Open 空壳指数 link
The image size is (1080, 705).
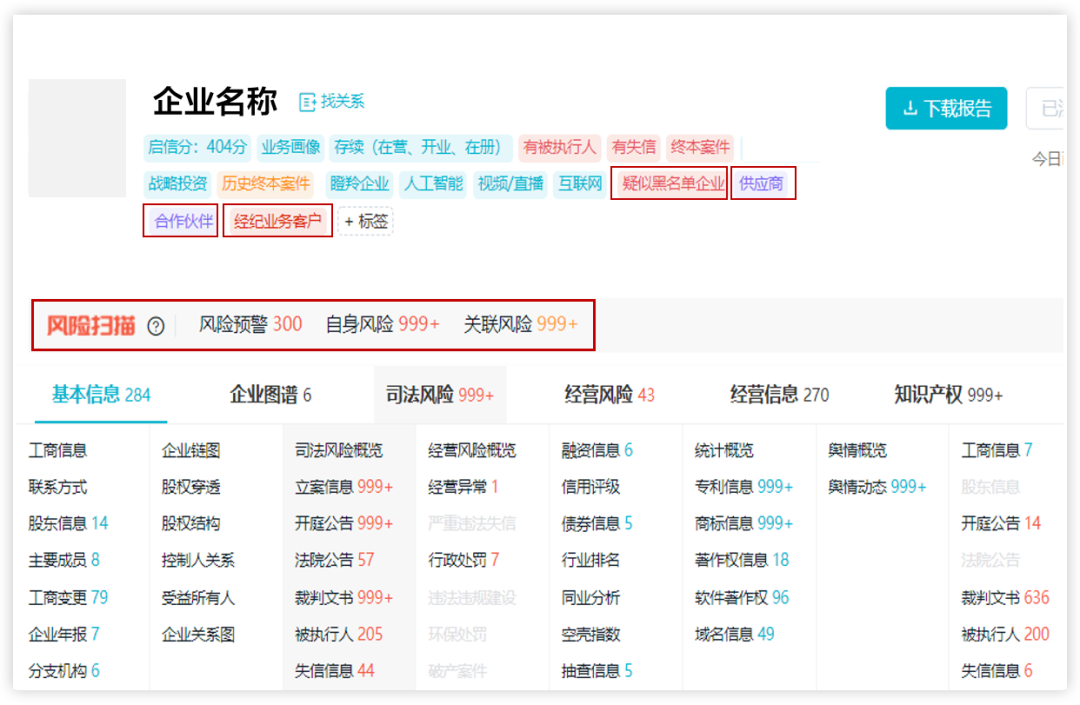click(x=591, y=633)
